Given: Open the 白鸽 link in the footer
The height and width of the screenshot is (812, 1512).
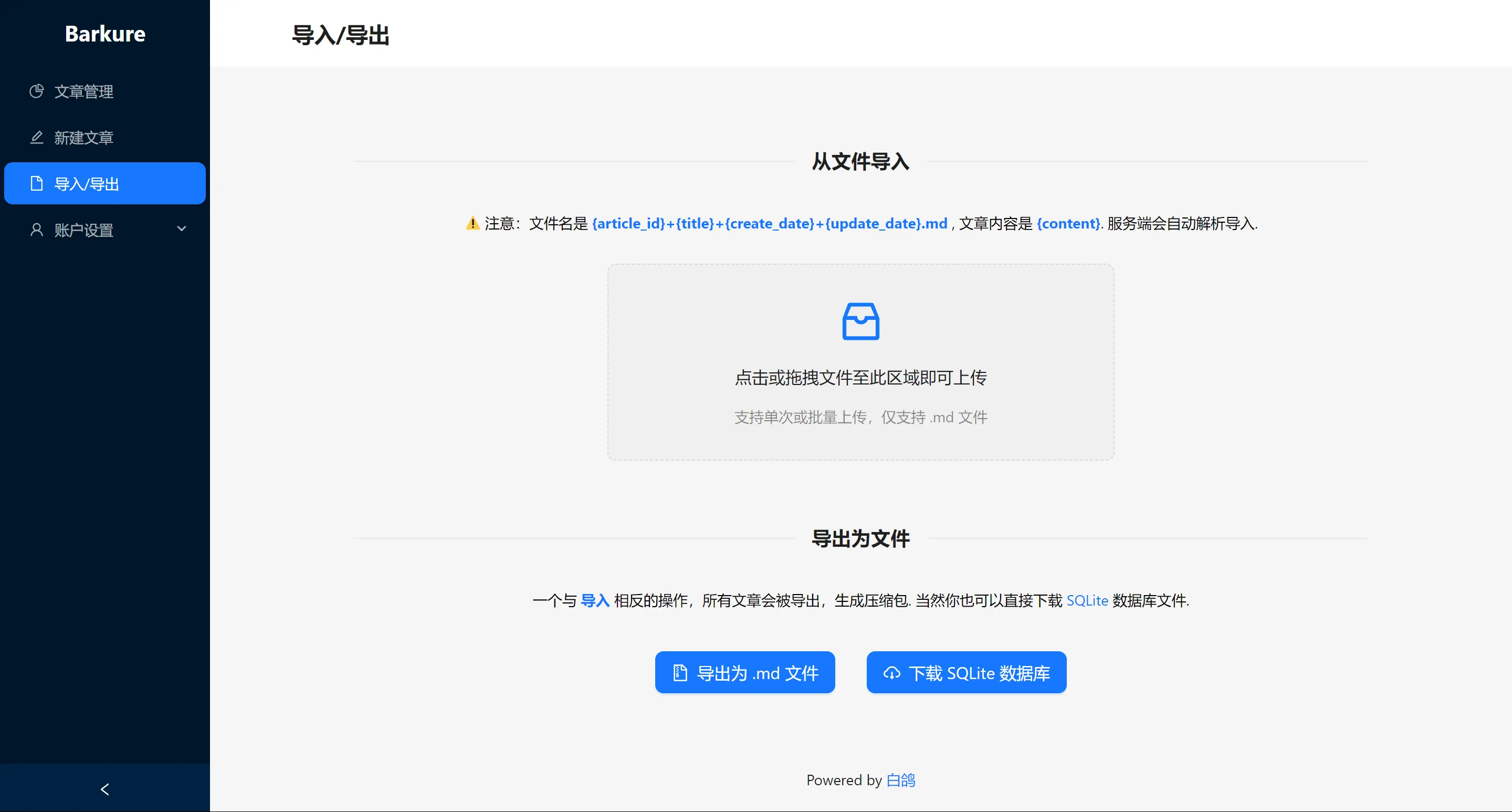Looking at the screenshot, I should pos(900,780).
